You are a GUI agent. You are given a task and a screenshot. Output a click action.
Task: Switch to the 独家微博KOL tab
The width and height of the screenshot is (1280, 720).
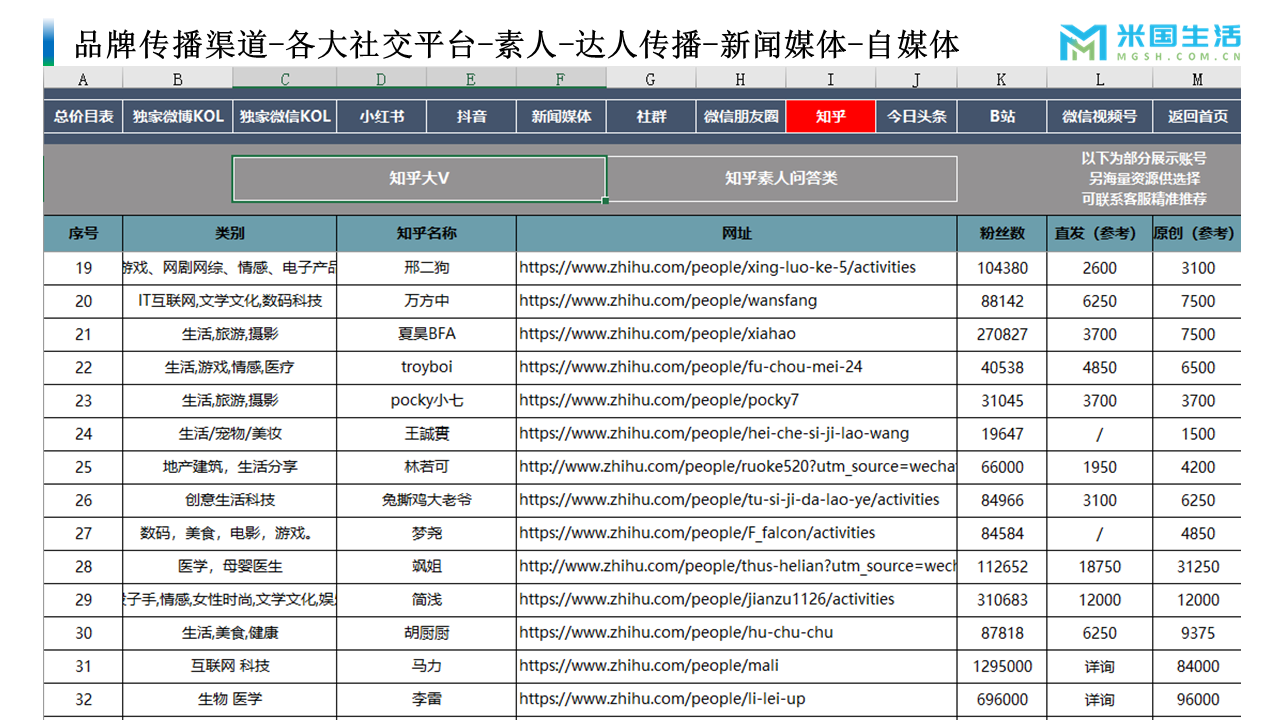point(178,116)
